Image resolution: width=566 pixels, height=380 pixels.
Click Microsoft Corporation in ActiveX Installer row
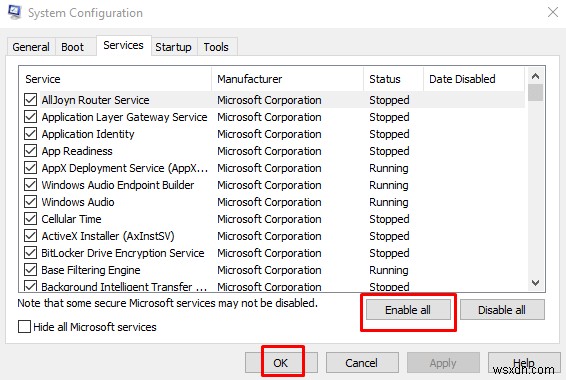[x=269, y=236]
